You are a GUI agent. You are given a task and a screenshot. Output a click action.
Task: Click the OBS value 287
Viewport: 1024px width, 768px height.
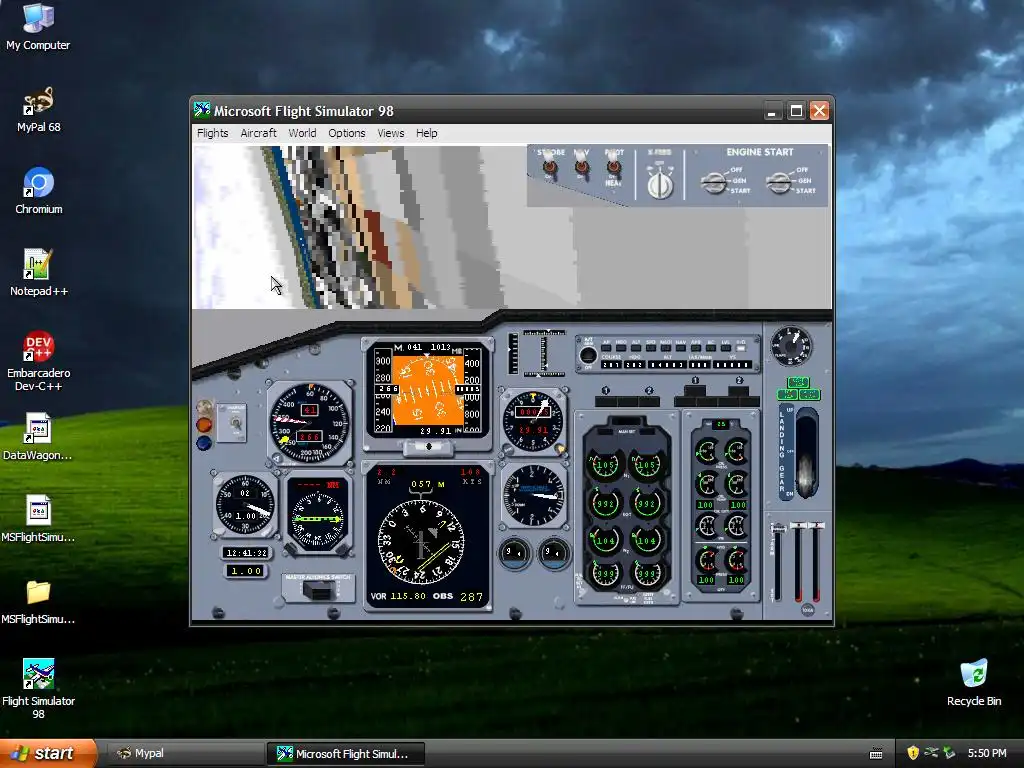coord(471,597)
